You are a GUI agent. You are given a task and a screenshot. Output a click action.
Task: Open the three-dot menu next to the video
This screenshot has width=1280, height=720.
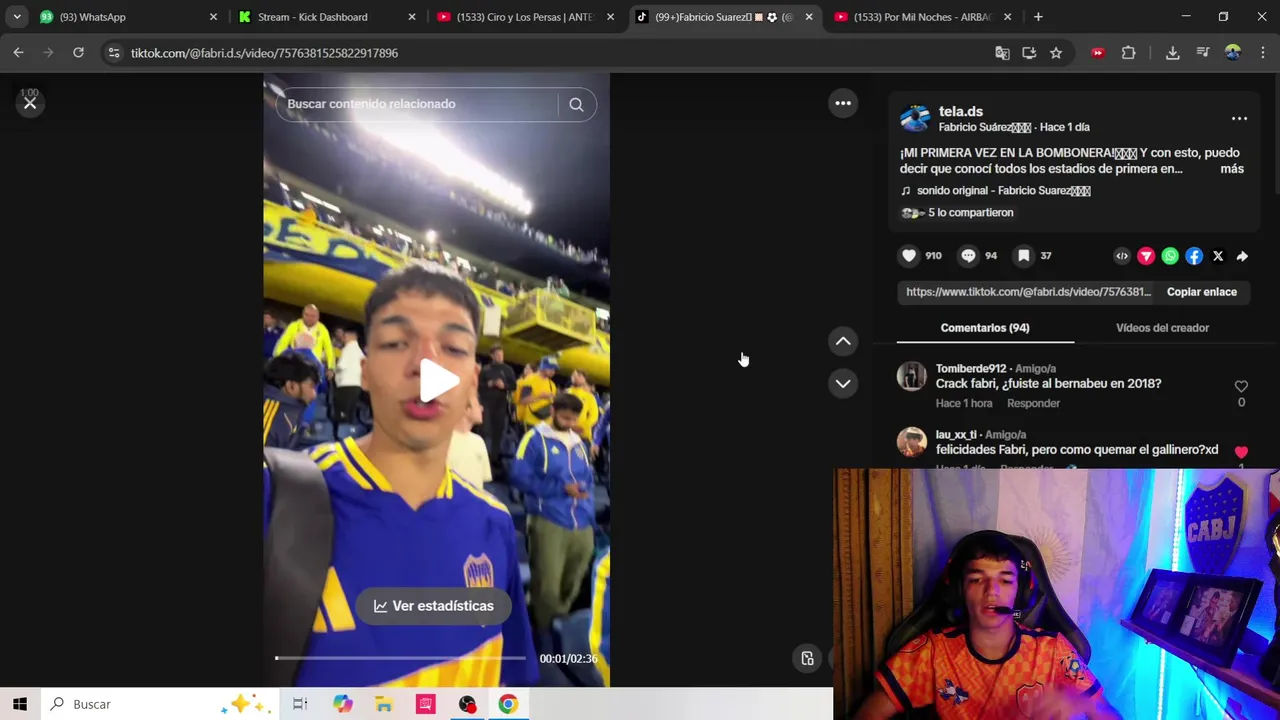point(843,103)
